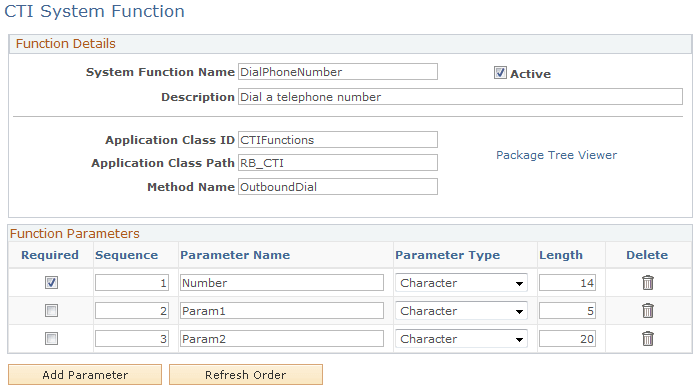The width and height of the screenshot is (699, 391).
Task: Edit the Application Class ID field
Action: (x=338, y=140)
